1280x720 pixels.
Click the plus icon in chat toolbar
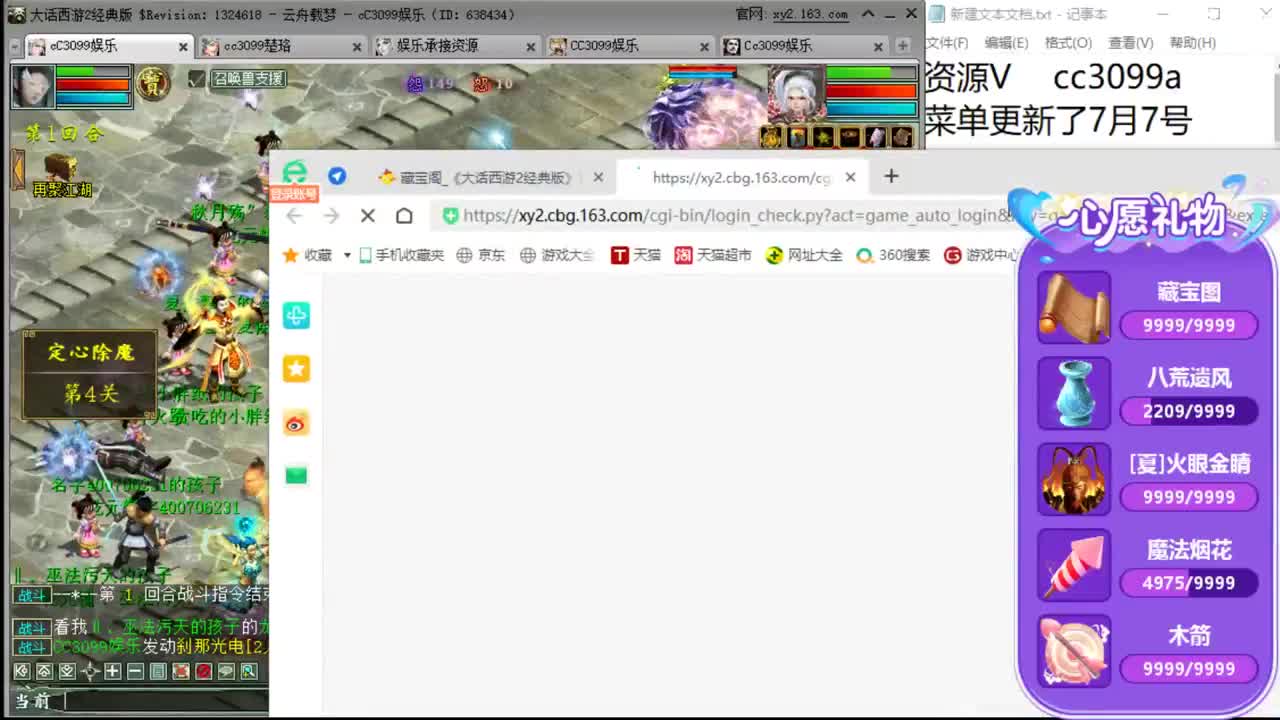[113, 672]
